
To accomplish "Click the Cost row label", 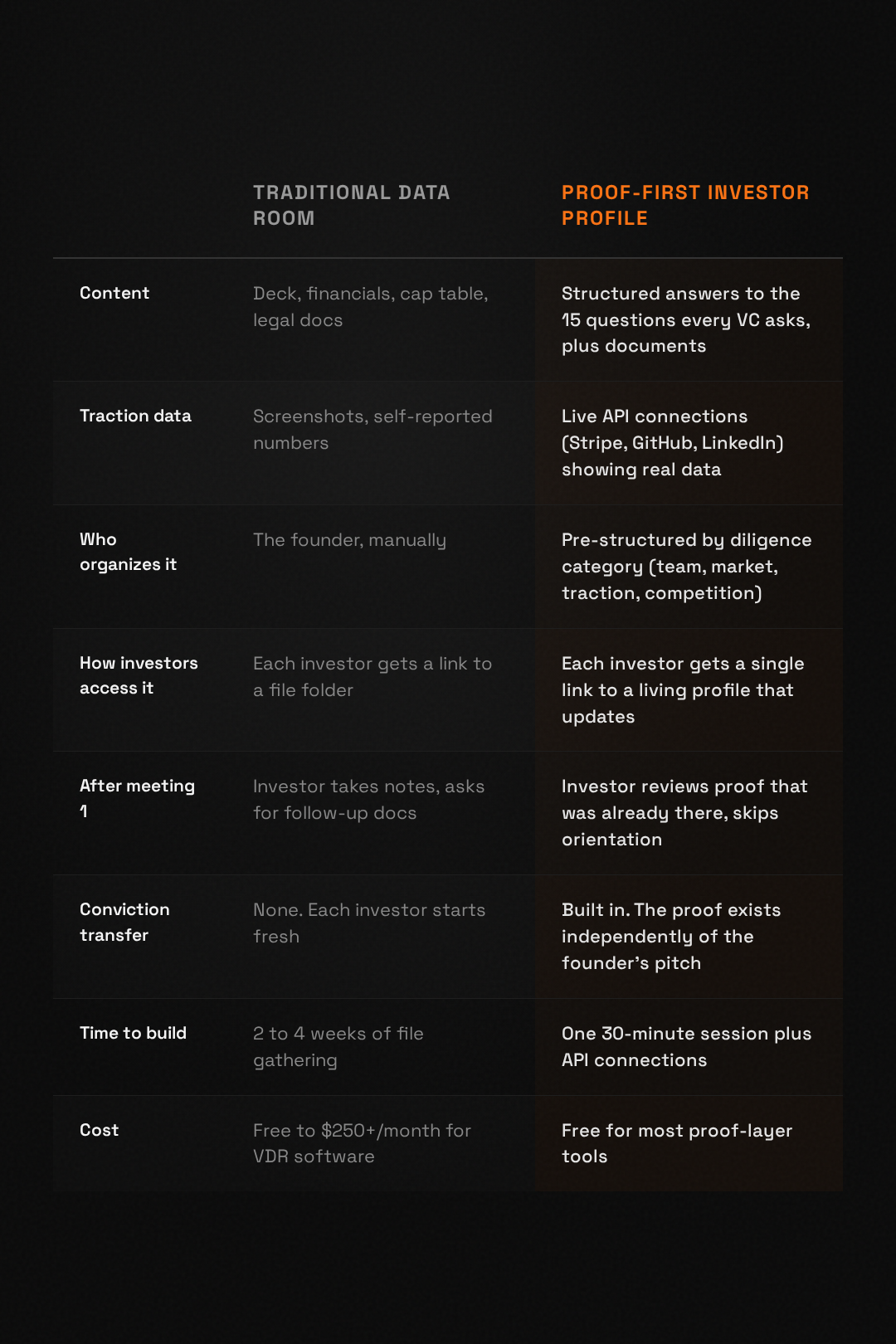I will point(100,1130).
